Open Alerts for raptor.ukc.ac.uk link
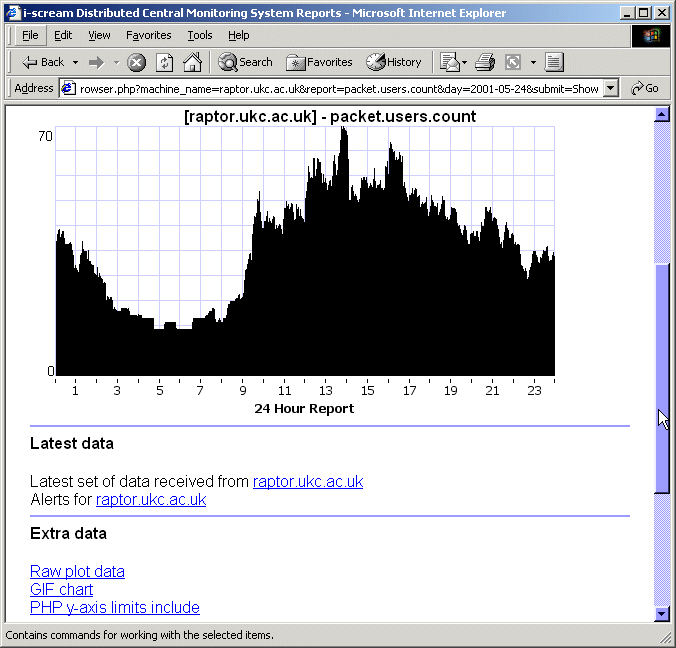Viewport: 676px width, 648px height. 151,500
